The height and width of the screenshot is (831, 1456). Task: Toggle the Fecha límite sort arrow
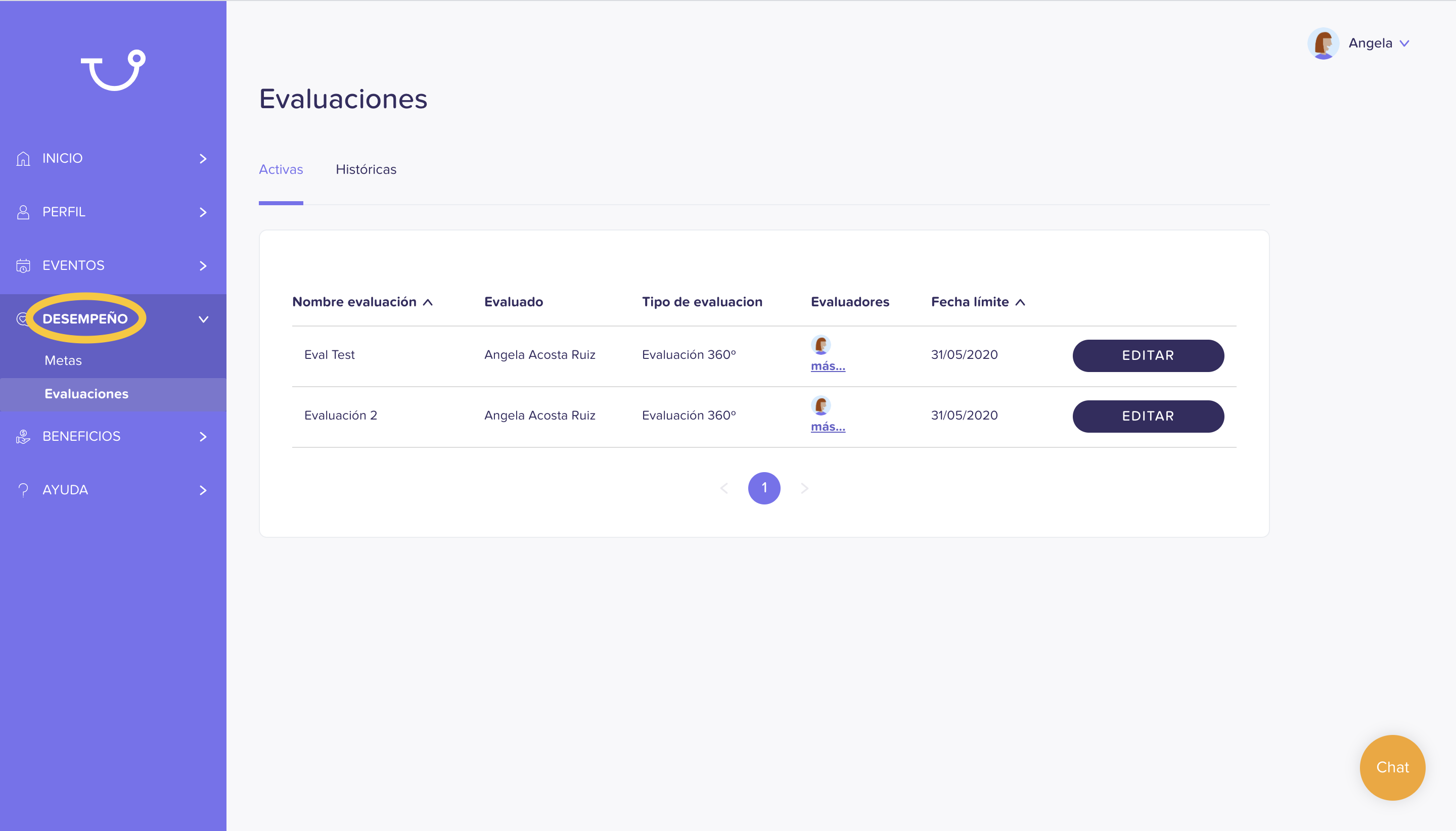pos(1021,302)
